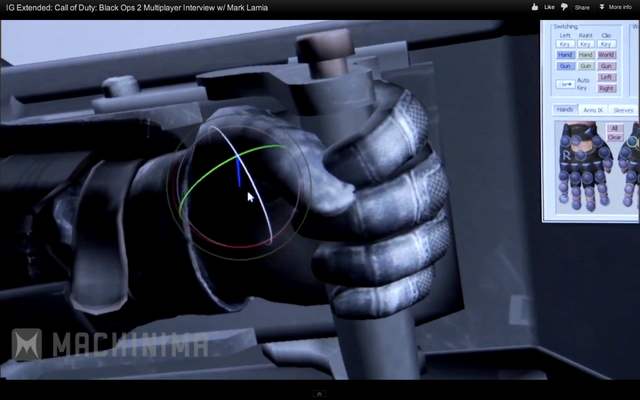
Task: Toggle Clip switching to Gun
Action: click(606, 66)
